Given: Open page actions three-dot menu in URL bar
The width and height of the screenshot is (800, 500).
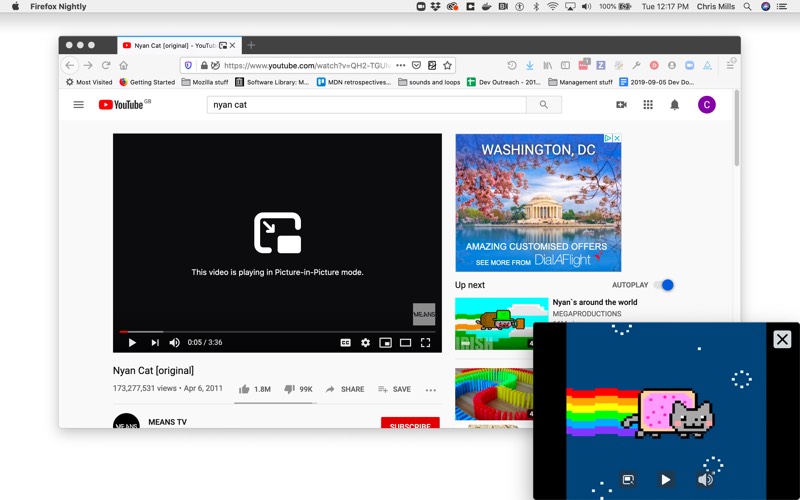Looking at the screenshot, I should [x=401, y=65].
